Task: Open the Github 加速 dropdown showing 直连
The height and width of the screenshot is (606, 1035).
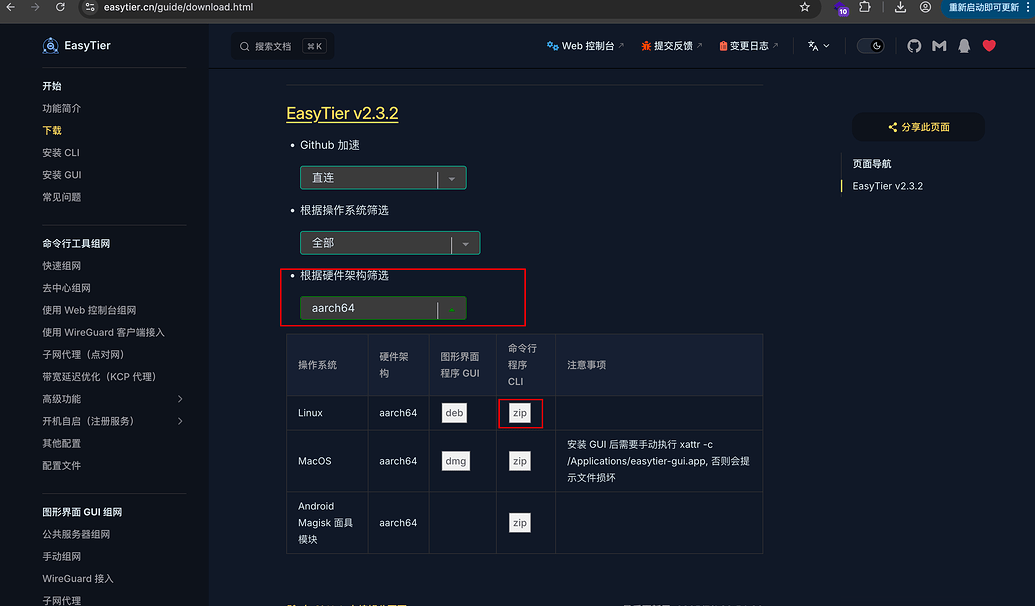Action: coord(383,178)
